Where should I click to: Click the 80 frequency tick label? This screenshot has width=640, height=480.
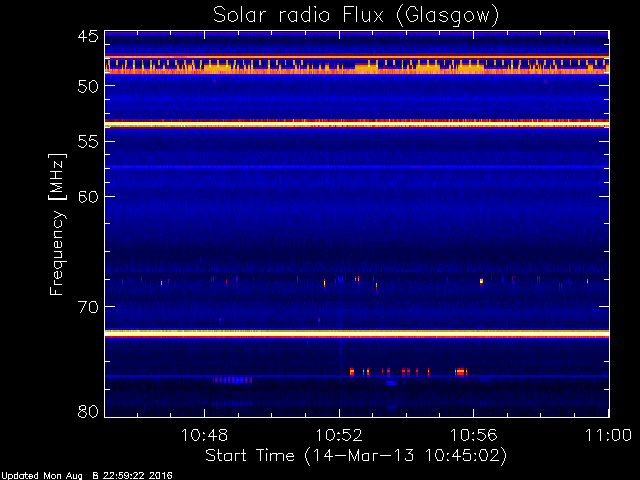coord(88,411)
